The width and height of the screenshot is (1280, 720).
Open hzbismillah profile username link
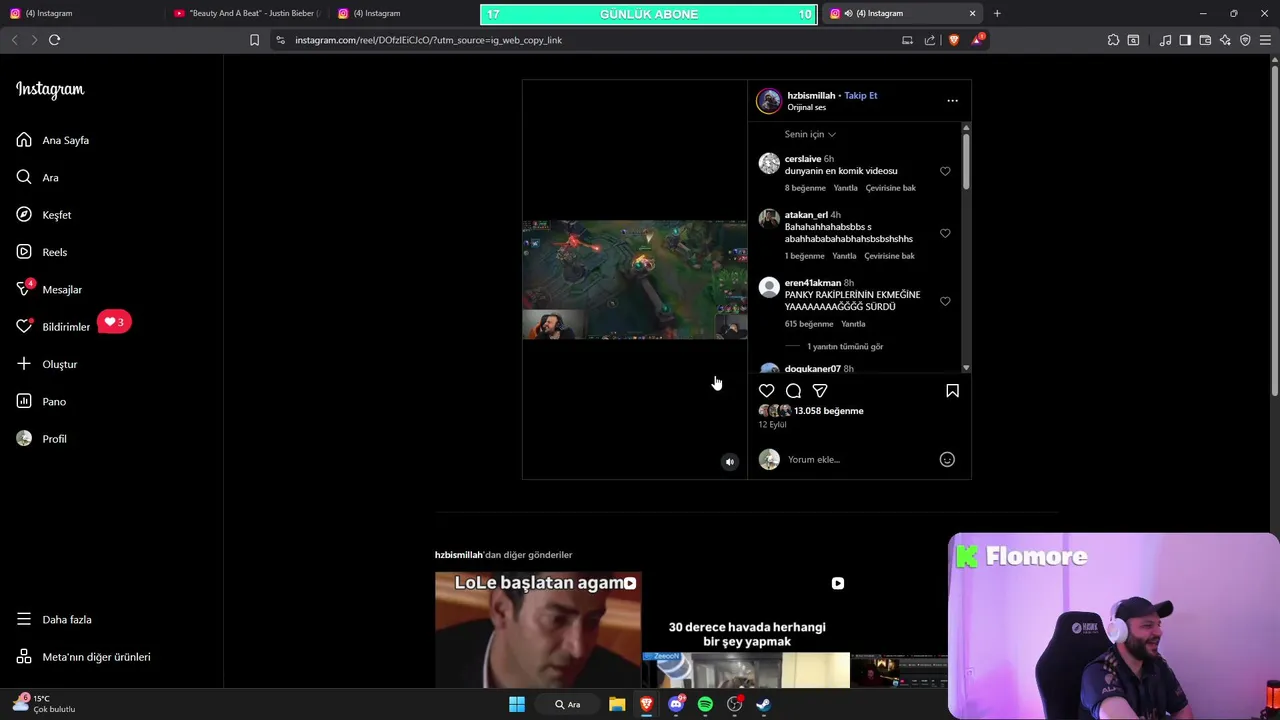[811, 96]
